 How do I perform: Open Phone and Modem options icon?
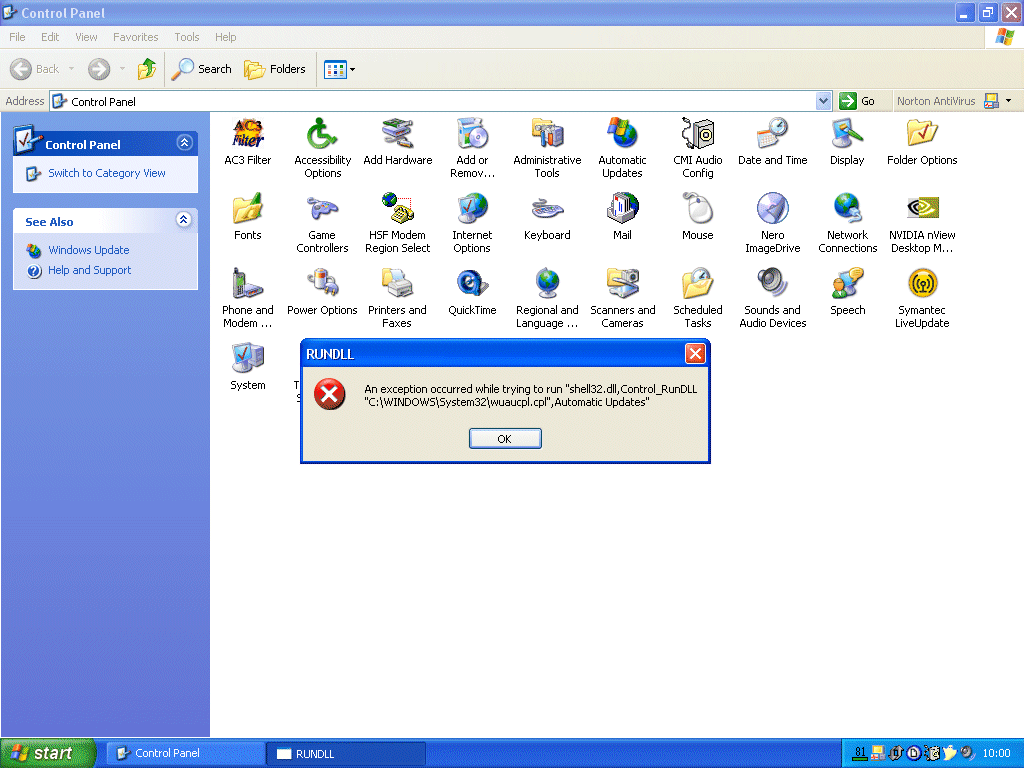pos(248,284)
